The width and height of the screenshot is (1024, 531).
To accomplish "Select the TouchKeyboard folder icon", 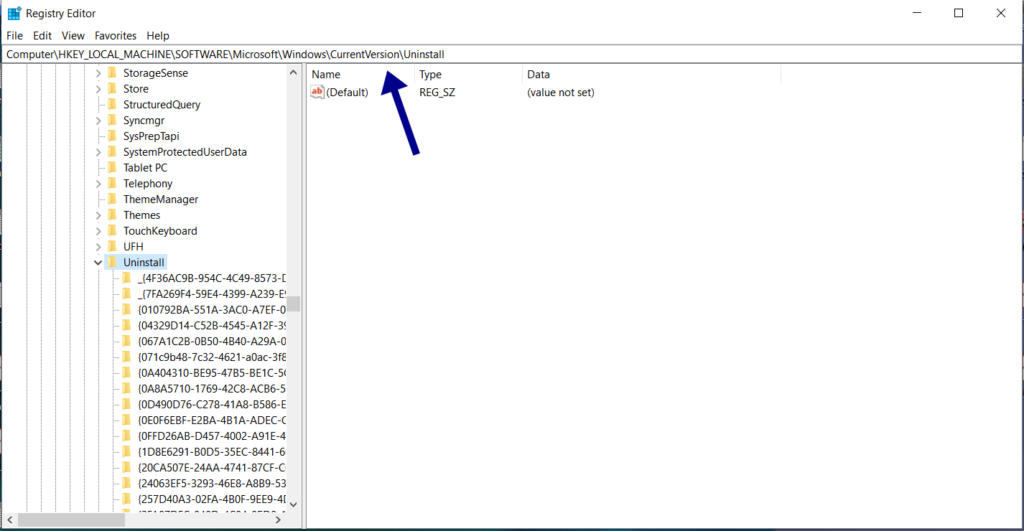I will pyautogui.click(x=112, y=231).
